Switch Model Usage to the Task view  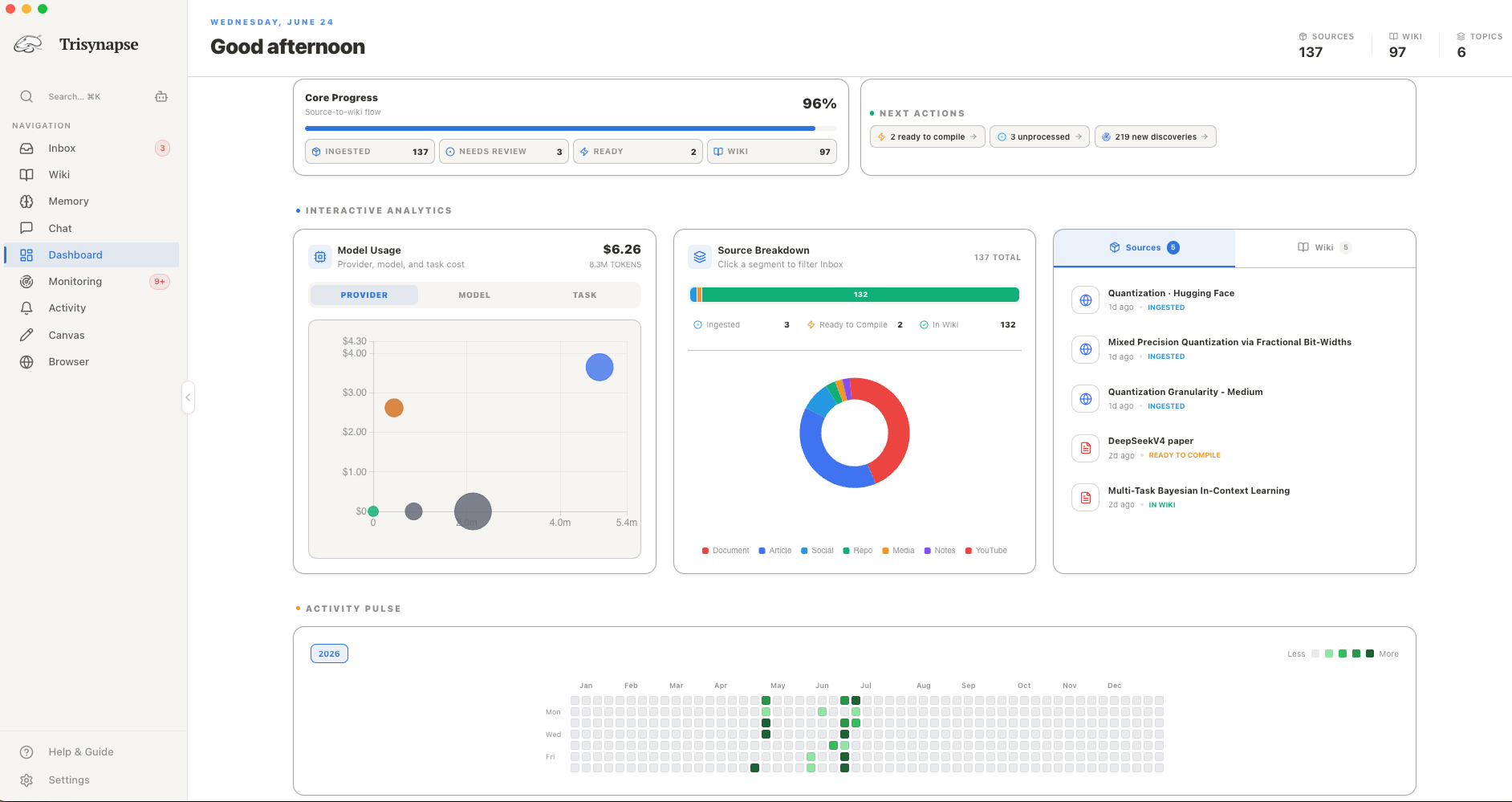(x=584, y=295)
